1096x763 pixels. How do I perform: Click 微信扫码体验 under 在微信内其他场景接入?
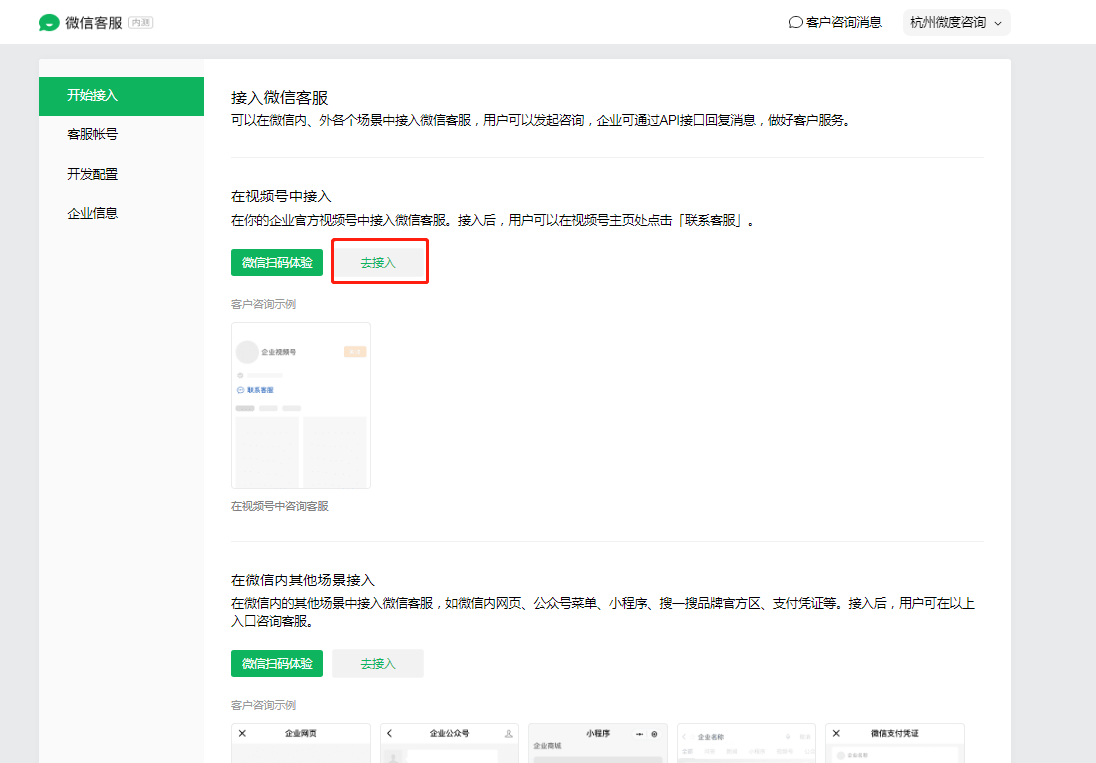(277, 664)
